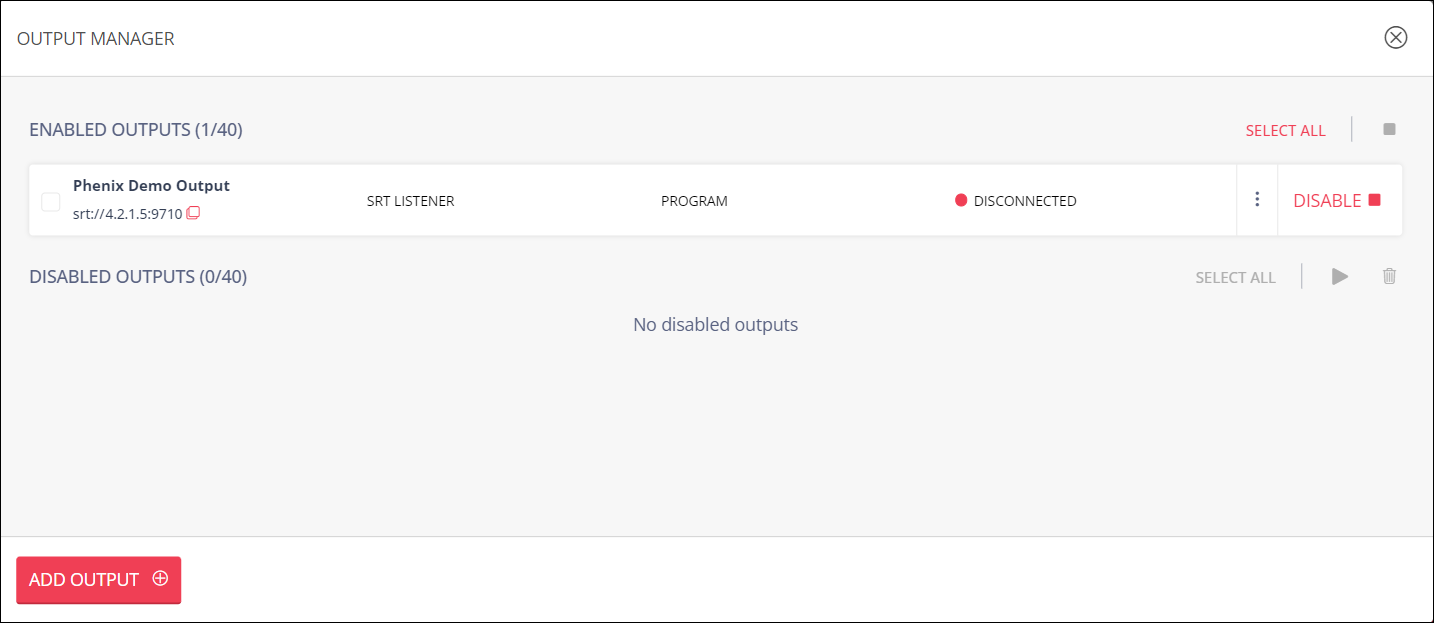Click the DISABLED OUTPUTS (0/40) heading
The height and width of the screenshot is (623, 1434).
tap(138, 276)
